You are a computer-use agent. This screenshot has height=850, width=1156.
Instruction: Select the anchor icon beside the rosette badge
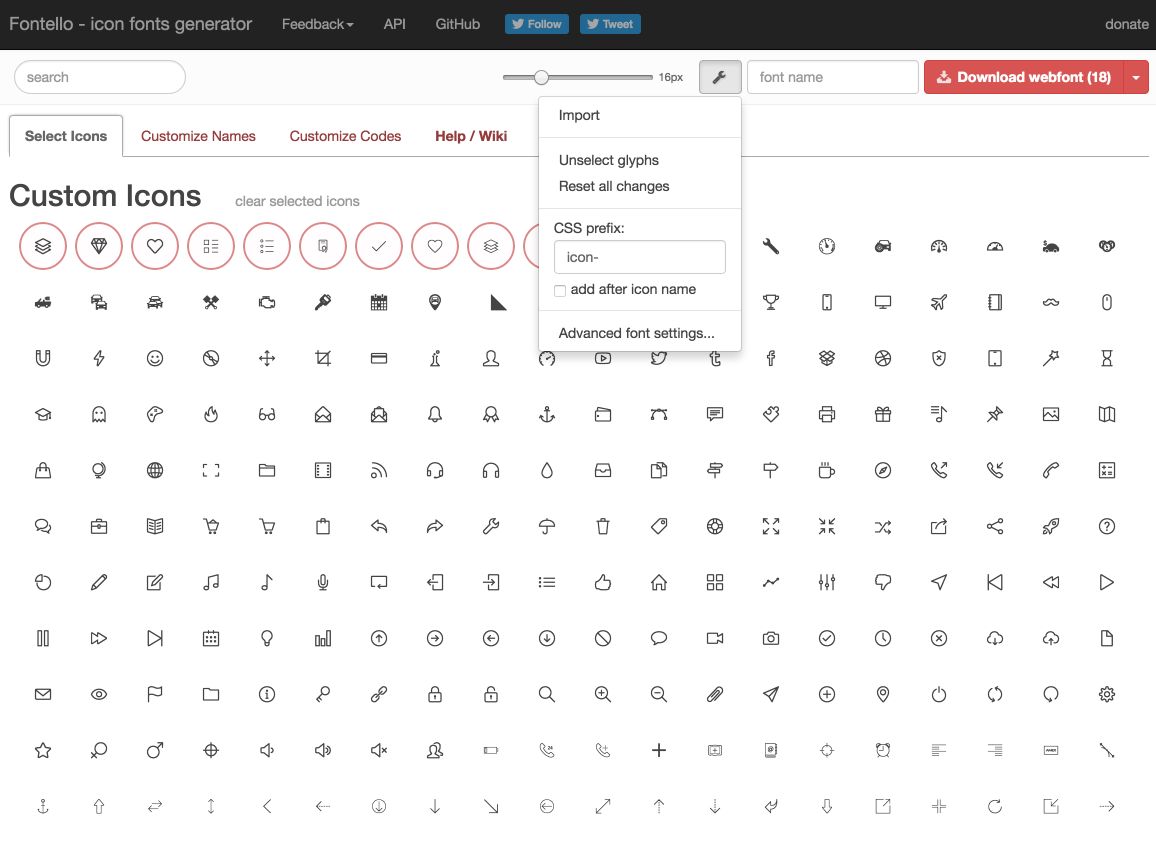547,414
